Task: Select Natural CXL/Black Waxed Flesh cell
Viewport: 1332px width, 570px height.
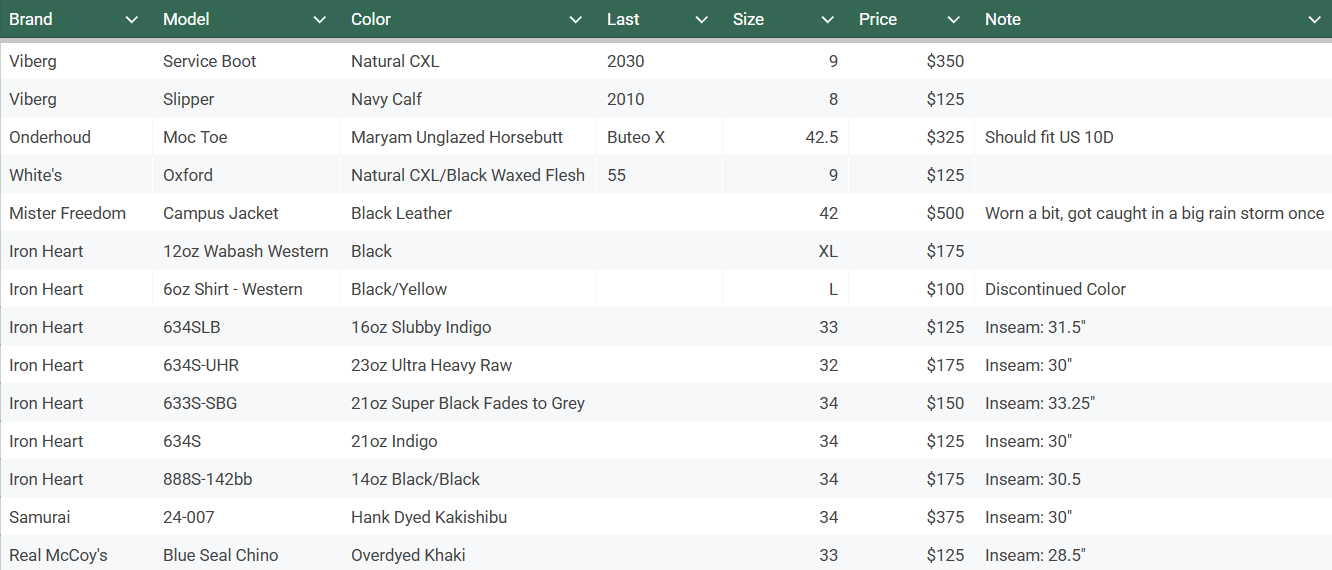Action: pos(468,175)
